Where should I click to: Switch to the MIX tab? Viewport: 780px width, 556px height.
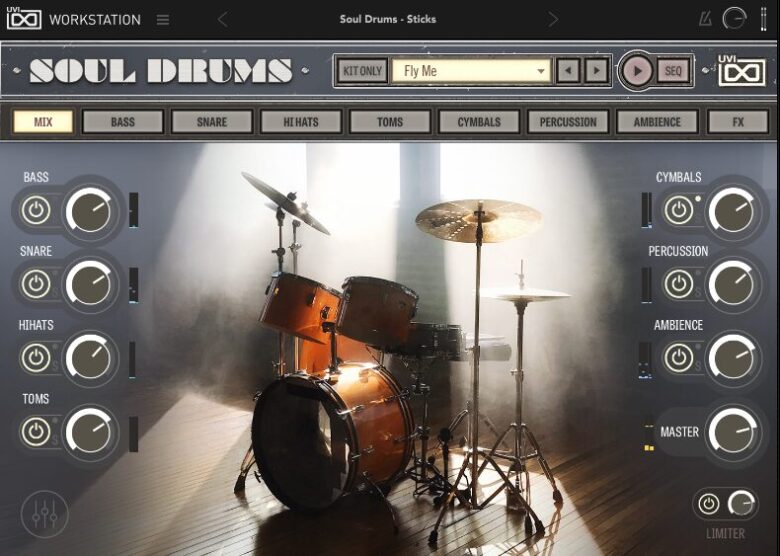[x=43, y=122]
